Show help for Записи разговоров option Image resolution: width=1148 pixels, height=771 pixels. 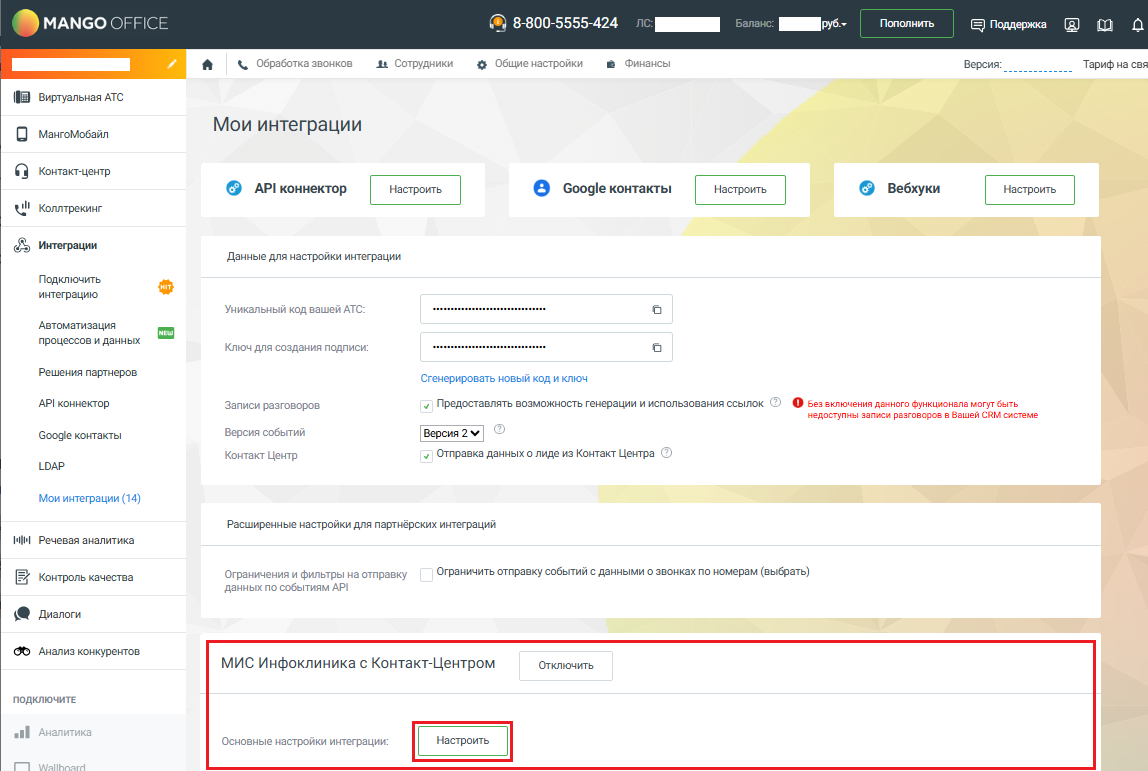(775, 403)
